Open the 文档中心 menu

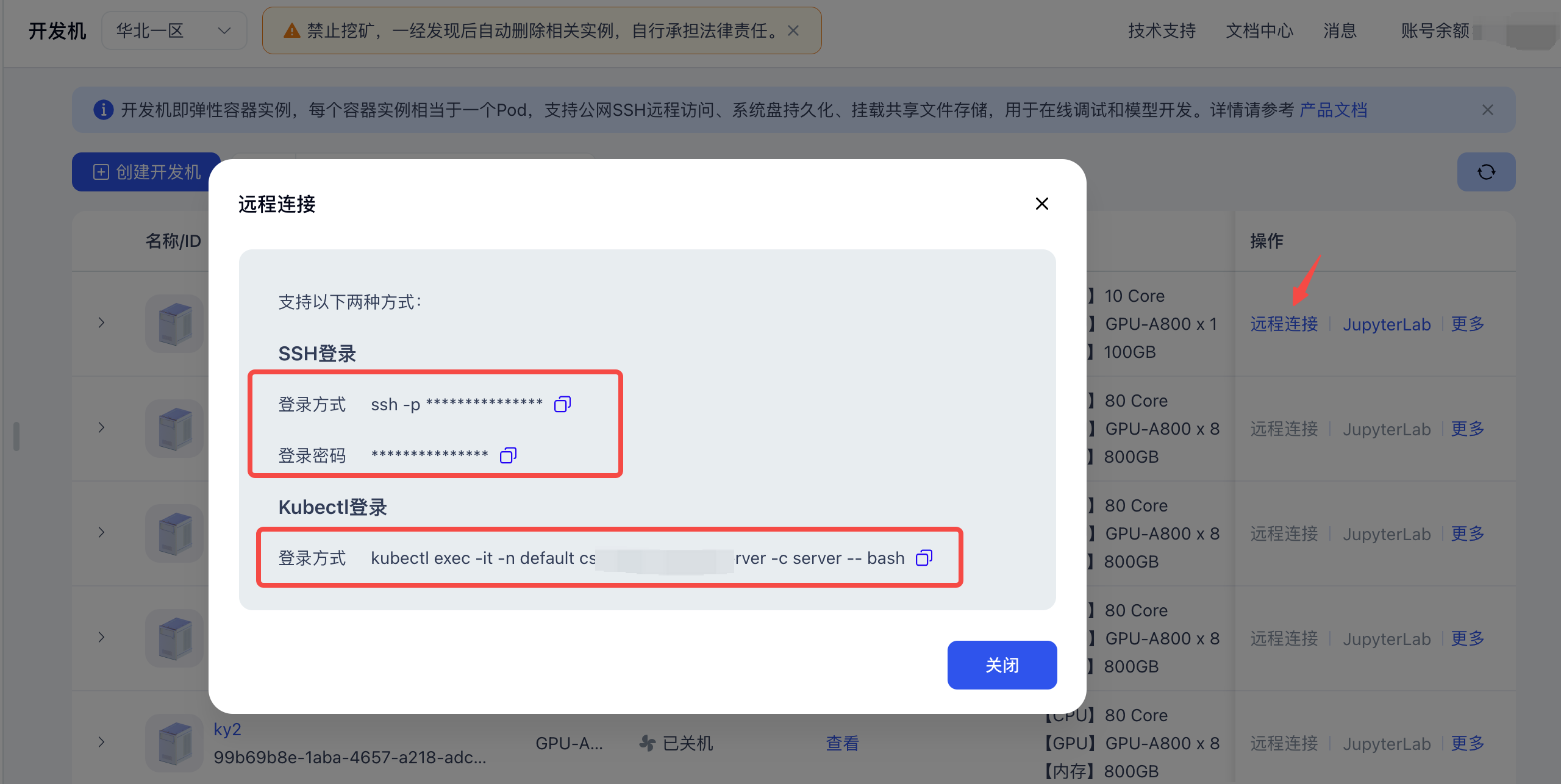pos(1260,30)
